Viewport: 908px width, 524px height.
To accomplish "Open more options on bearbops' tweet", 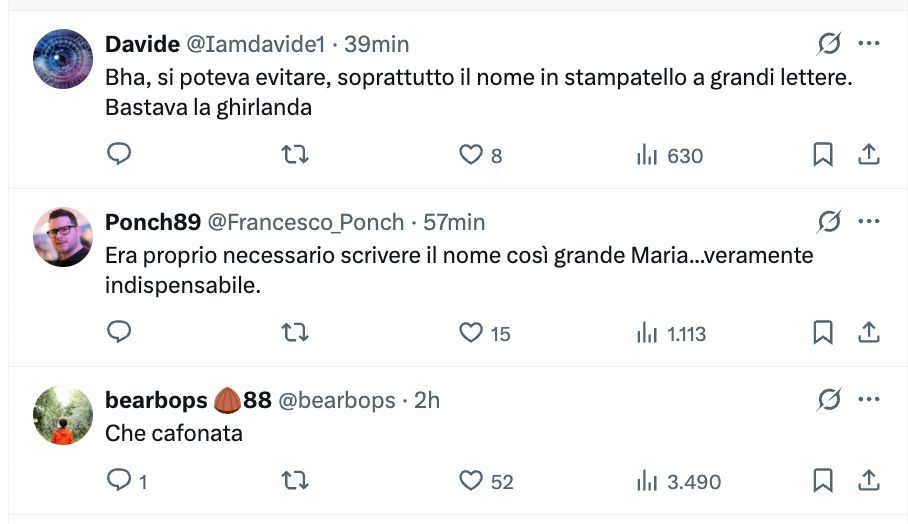I will [869, 400].
